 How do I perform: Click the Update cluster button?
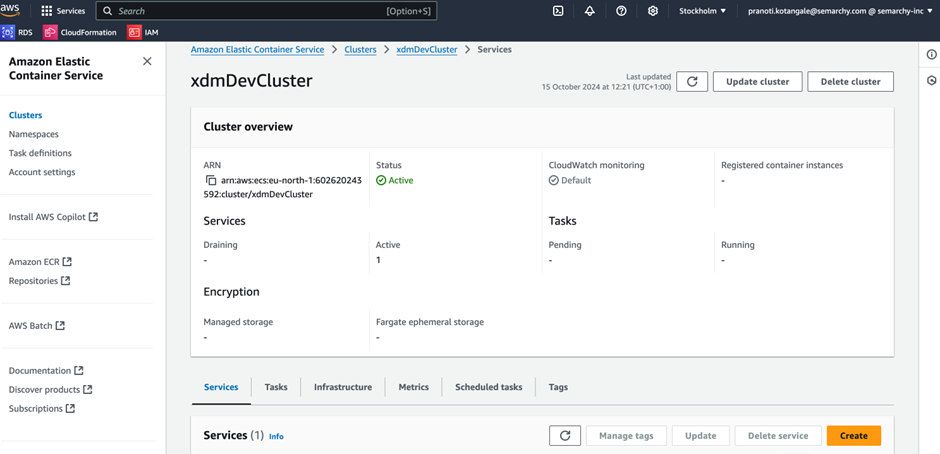pyautogui.click(x=757, y=82)
